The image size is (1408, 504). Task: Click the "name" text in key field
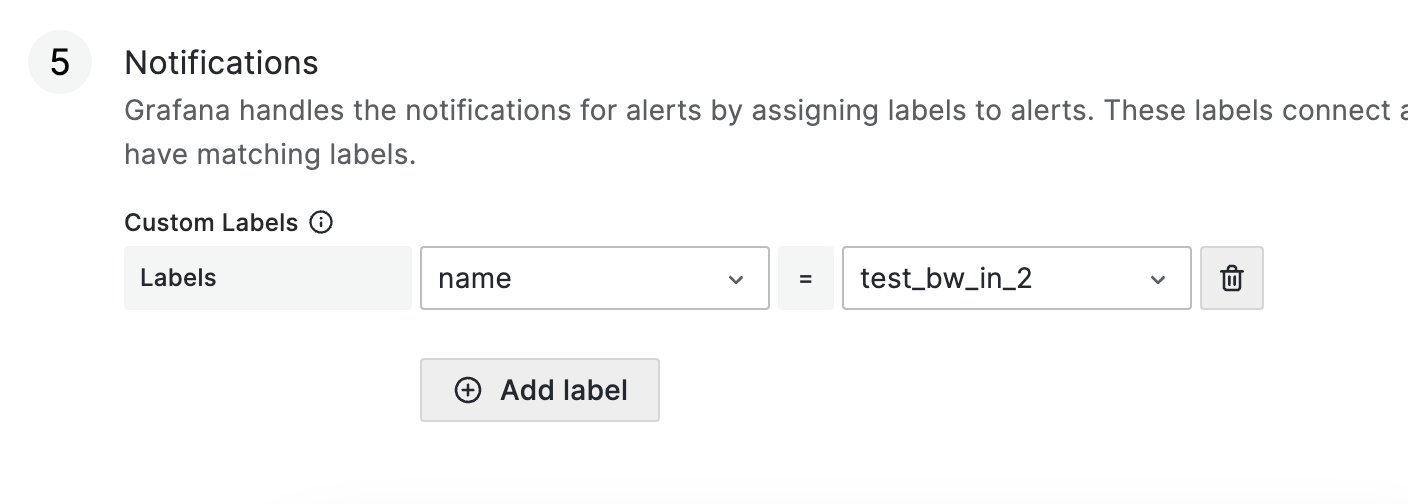tap(475, 278)
